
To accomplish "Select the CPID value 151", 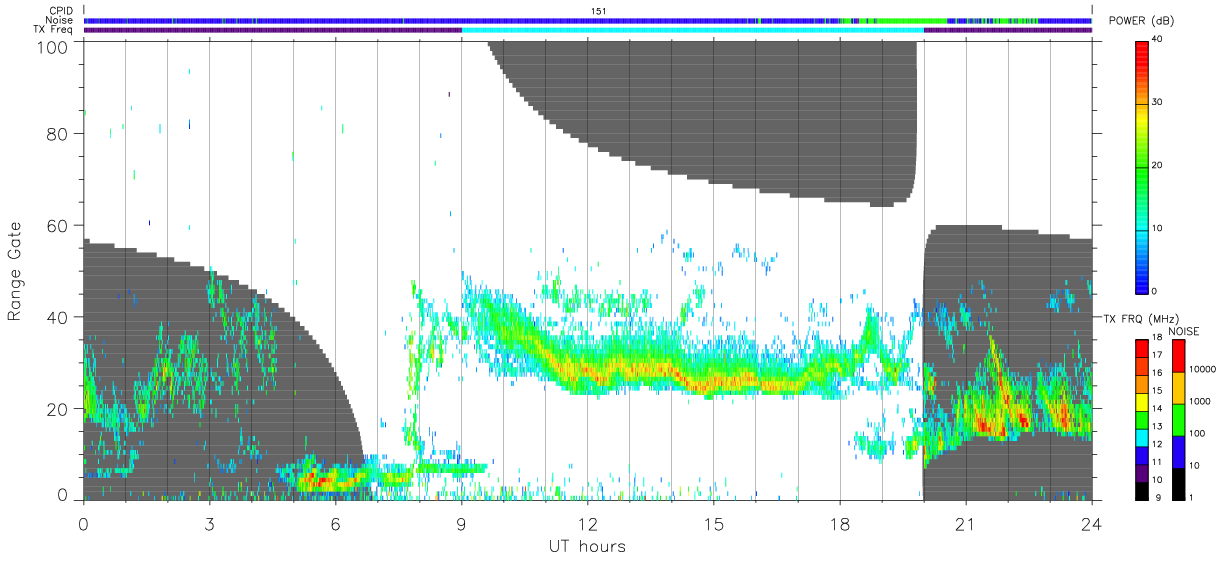I will pos(600,11).
